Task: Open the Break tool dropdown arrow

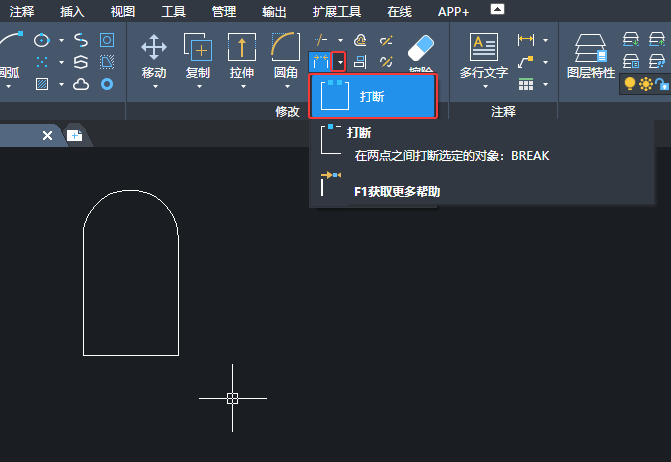Action: pyautogui.click(x=339, y=62)
